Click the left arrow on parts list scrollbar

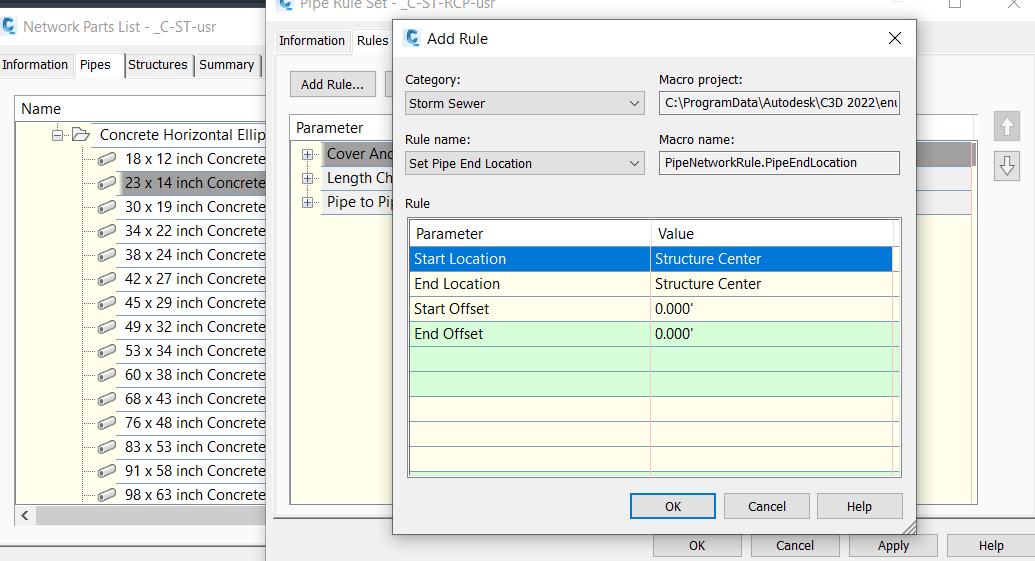[25, 515]
